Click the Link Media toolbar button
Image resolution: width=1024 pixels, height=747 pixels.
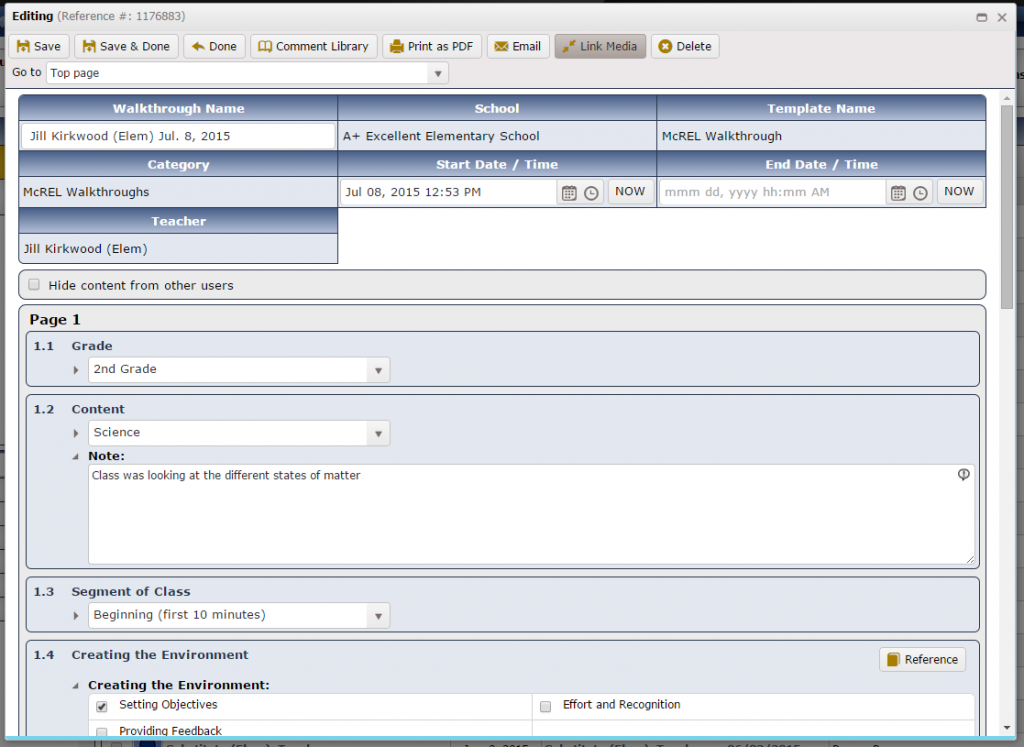600,46
